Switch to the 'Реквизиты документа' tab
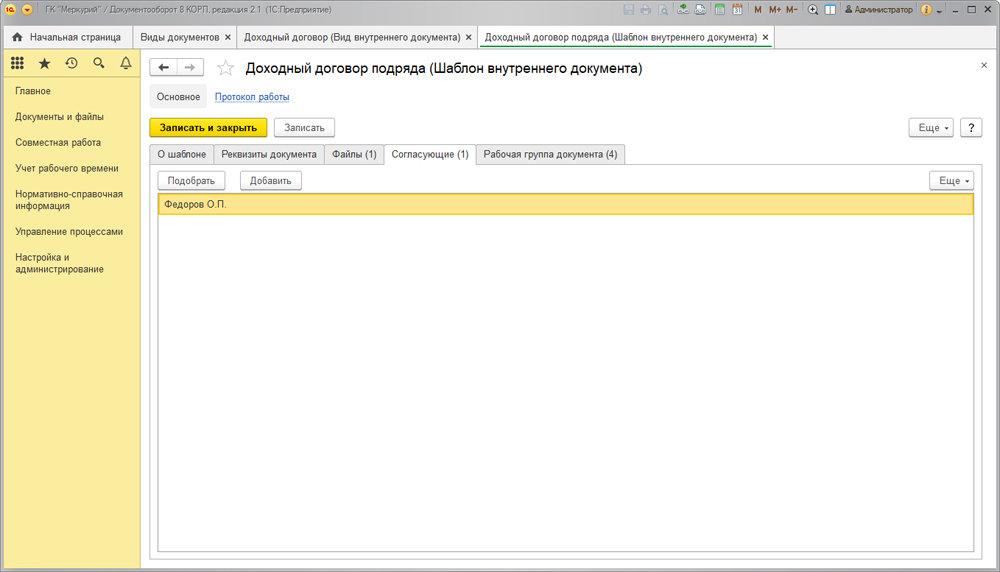The image size is (1000, 572). point(269,154)
